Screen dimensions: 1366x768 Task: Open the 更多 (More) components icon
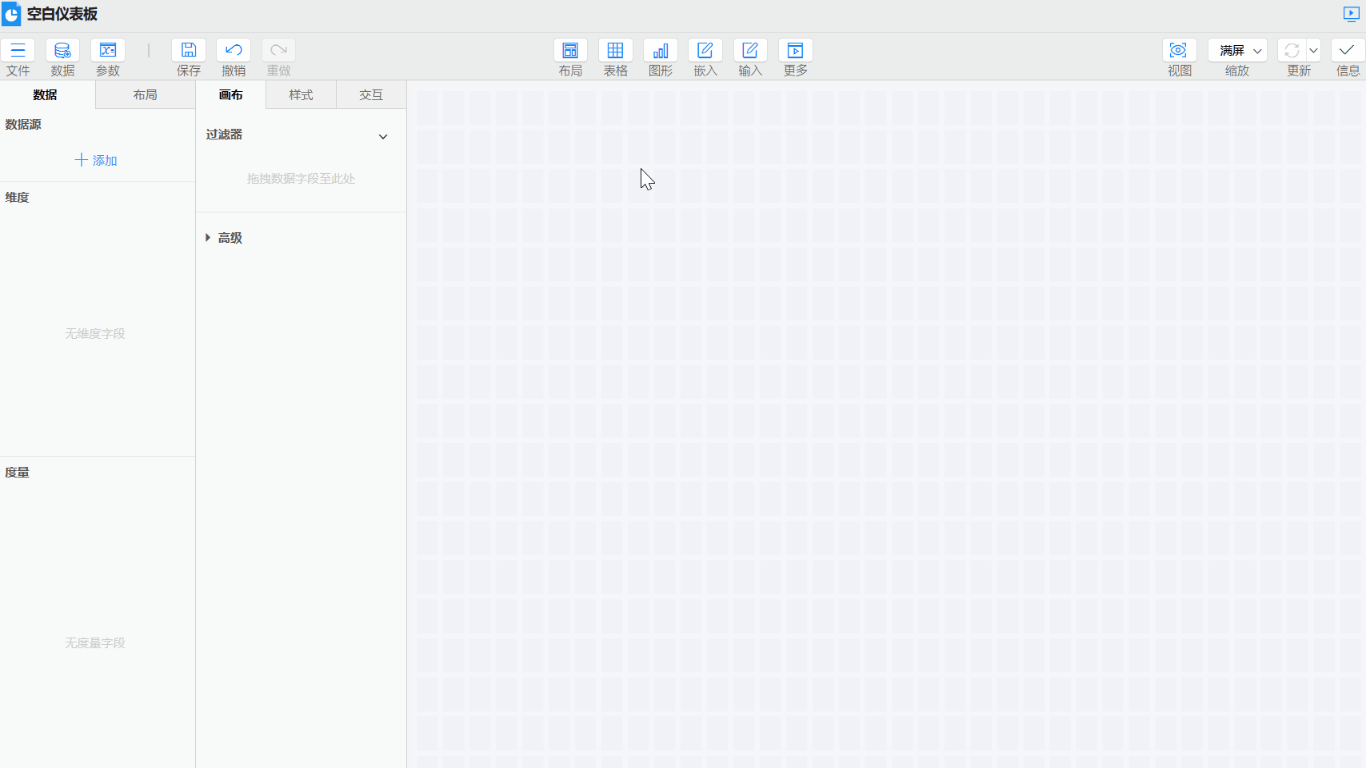pyautogui.click(x=795, y=50)
